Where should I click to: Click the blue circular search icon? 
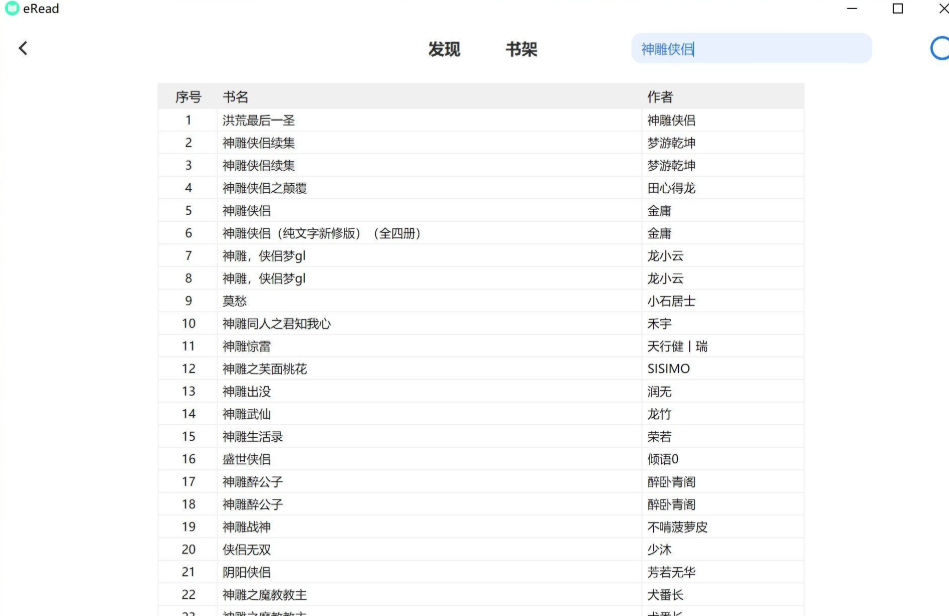pos(940,48)
